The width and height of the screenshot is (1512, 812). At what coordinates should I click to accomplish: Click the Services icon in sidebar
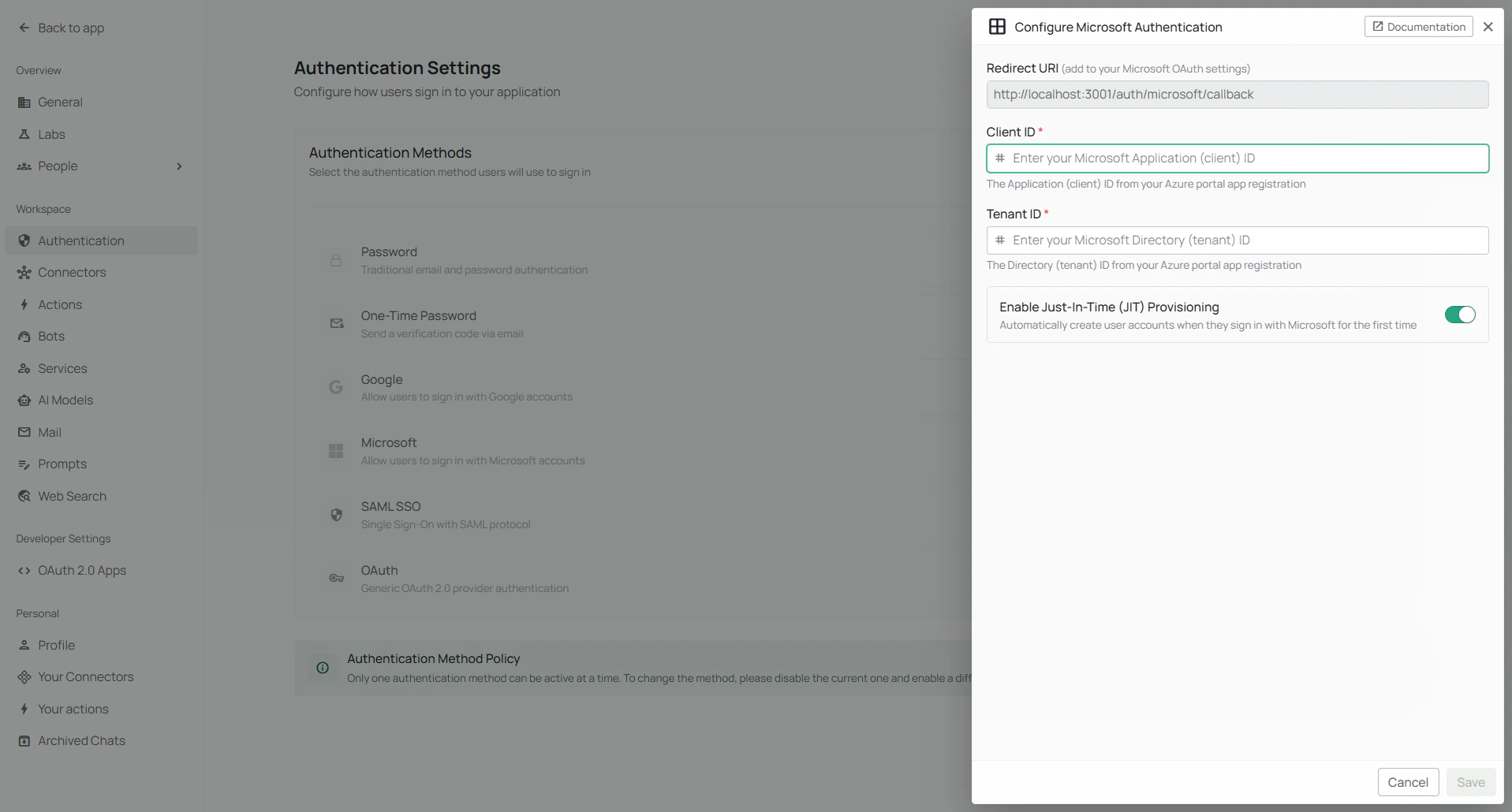coord(24,368)
